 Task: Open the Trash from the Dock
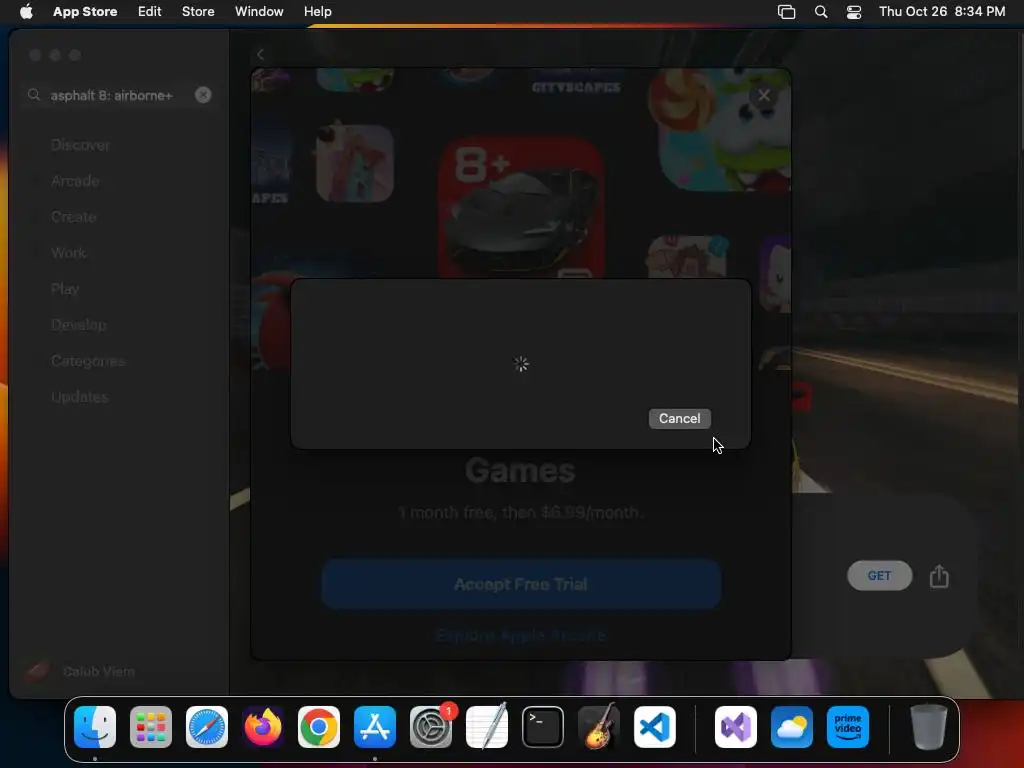pyautogui.click(x=929, y=727)
